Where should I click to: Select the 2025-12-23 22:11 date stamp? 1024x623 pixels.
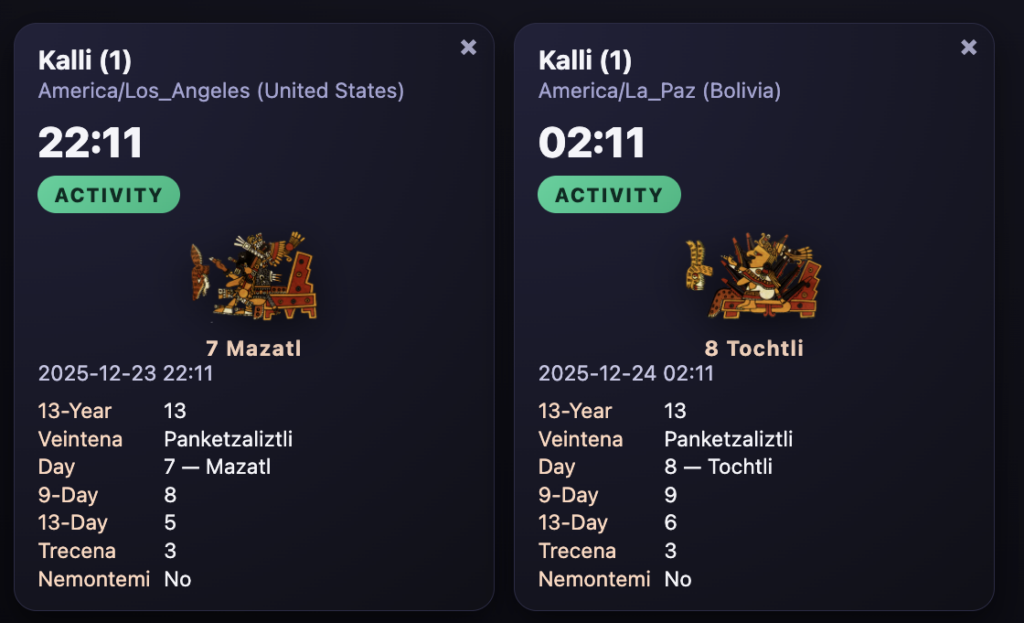(125, 374)
